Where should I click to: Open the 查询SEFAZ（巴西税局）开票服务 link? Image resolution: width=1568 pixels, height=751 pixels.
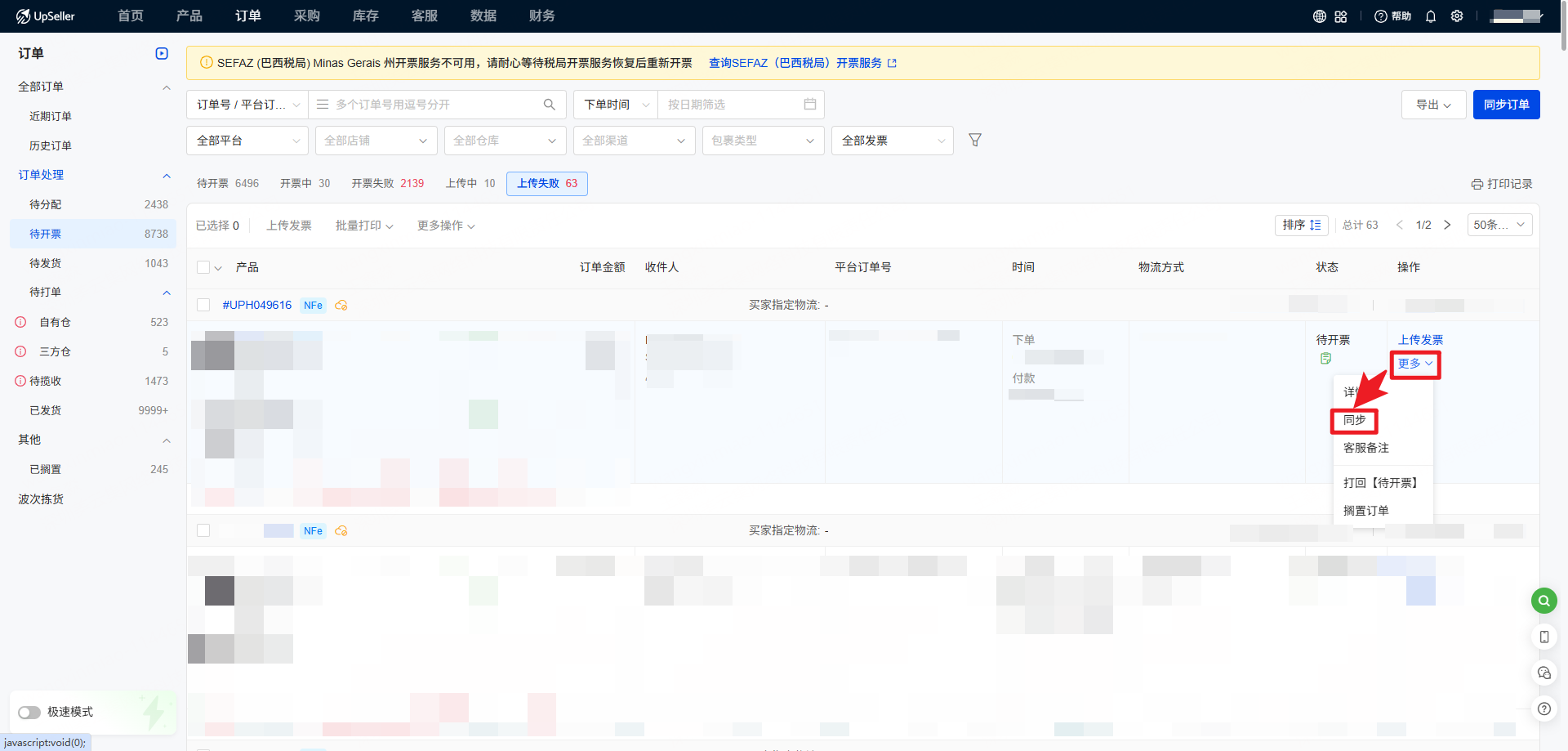[x=796, y=62]
